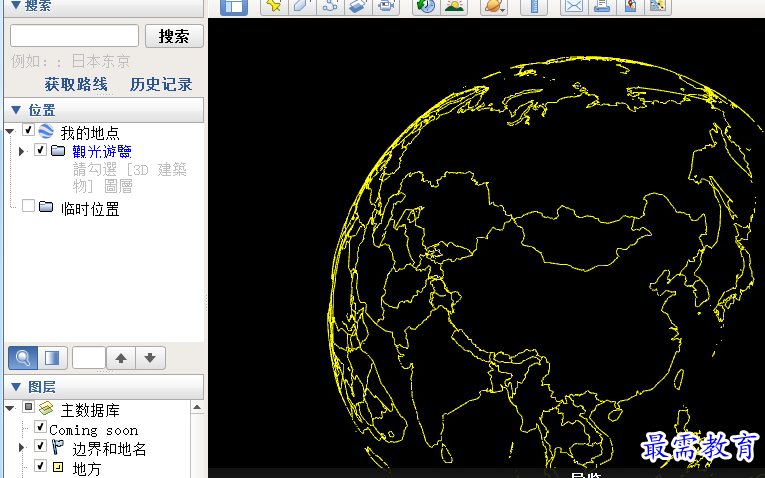Screen dimensions: 765x478
Task: Open the 获取路线 link
Action: [76, 84]
